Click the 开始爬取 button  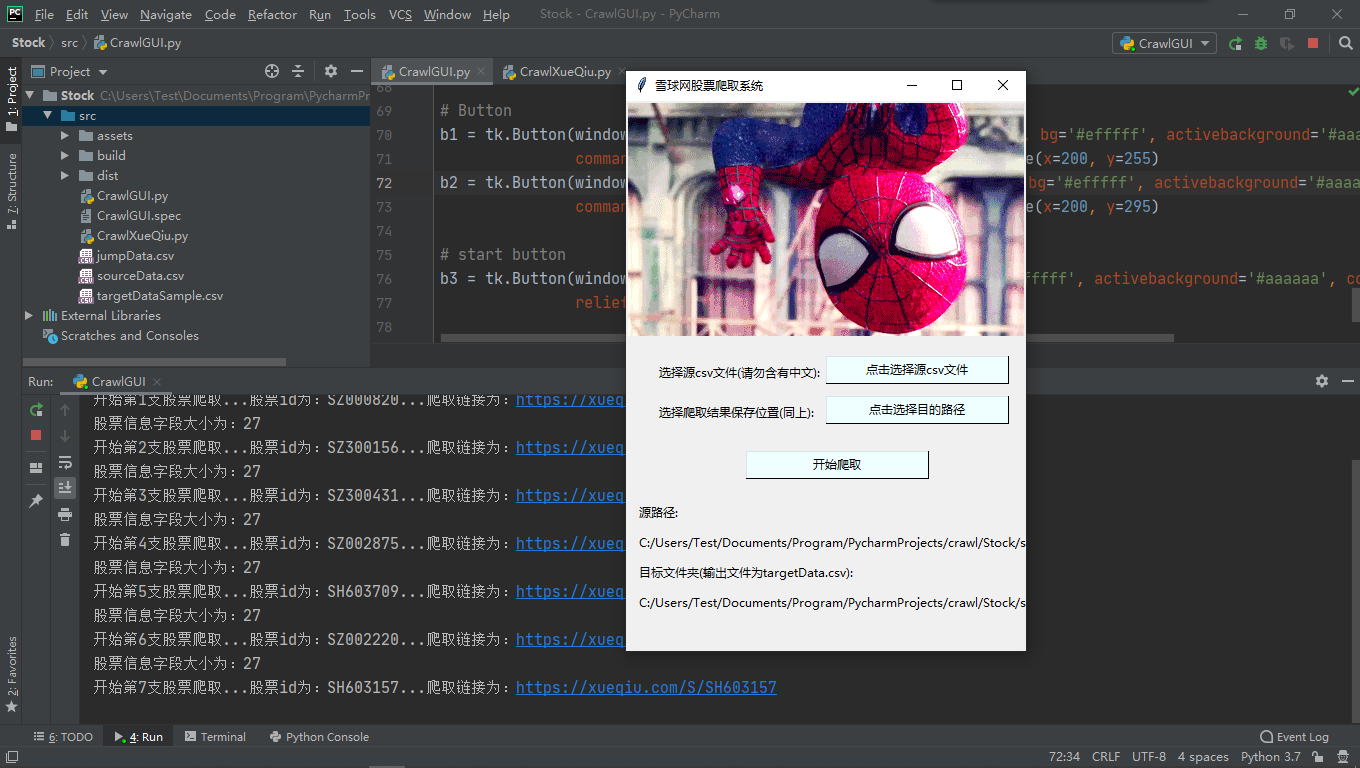(x=837, y=465)
